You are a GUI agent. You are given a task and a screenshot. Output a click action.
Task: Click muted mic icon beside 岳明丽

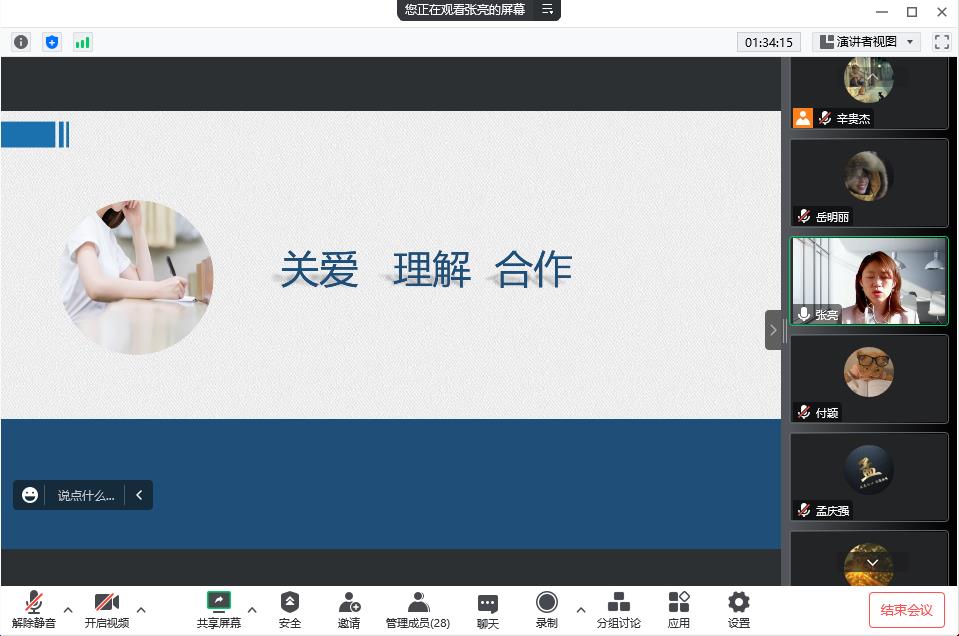[x=804, y=216]
